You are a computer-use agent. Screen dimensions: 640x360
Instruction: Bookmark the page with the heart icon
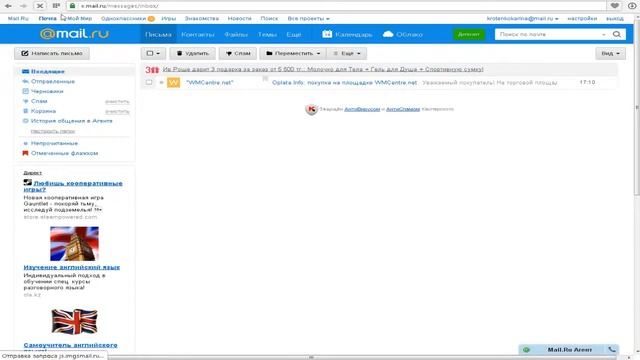(x=615, y=6)
